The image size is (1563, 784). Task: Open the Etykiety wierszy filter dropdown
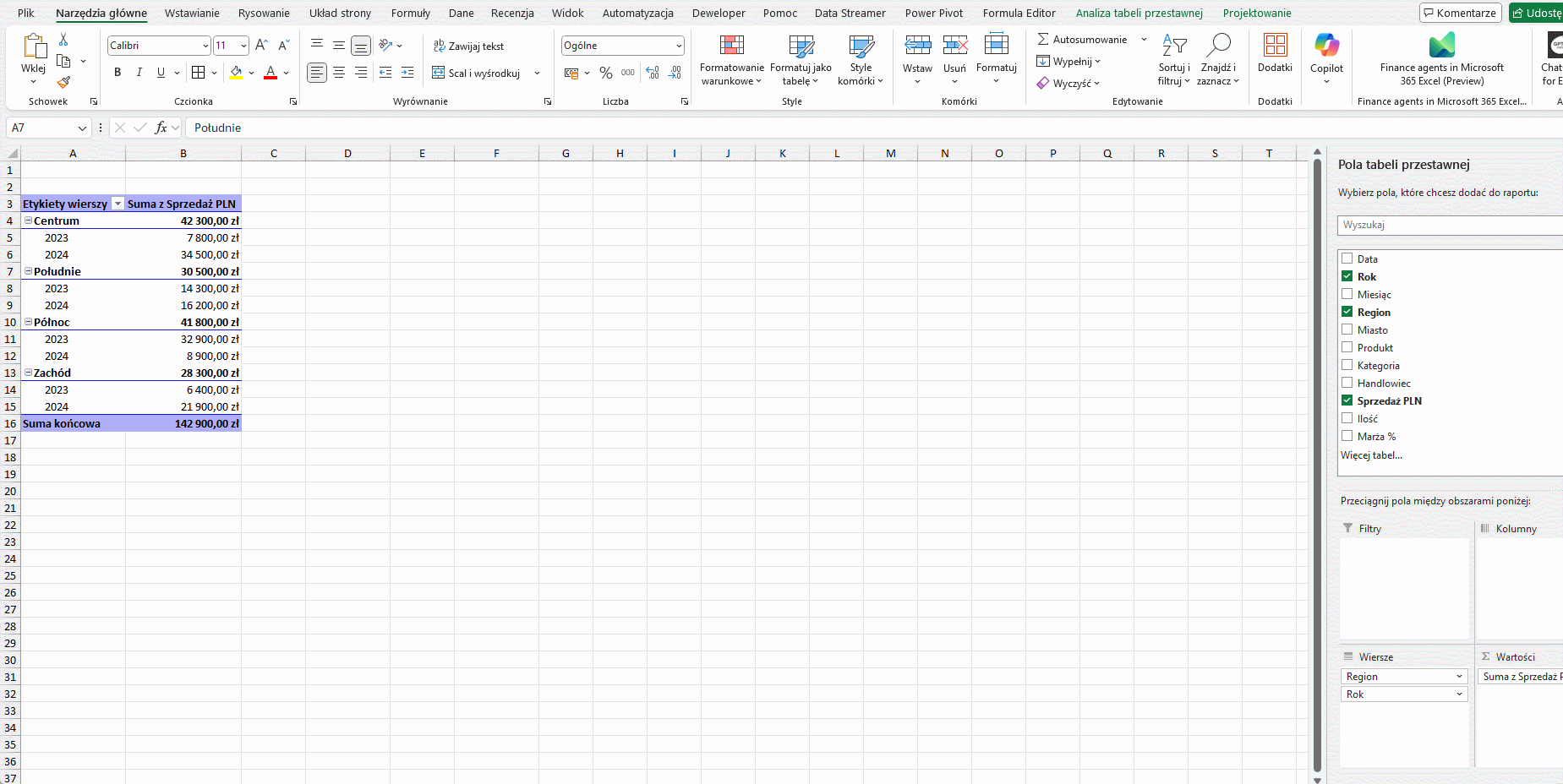pyautogui.click(x=117, y=204)
